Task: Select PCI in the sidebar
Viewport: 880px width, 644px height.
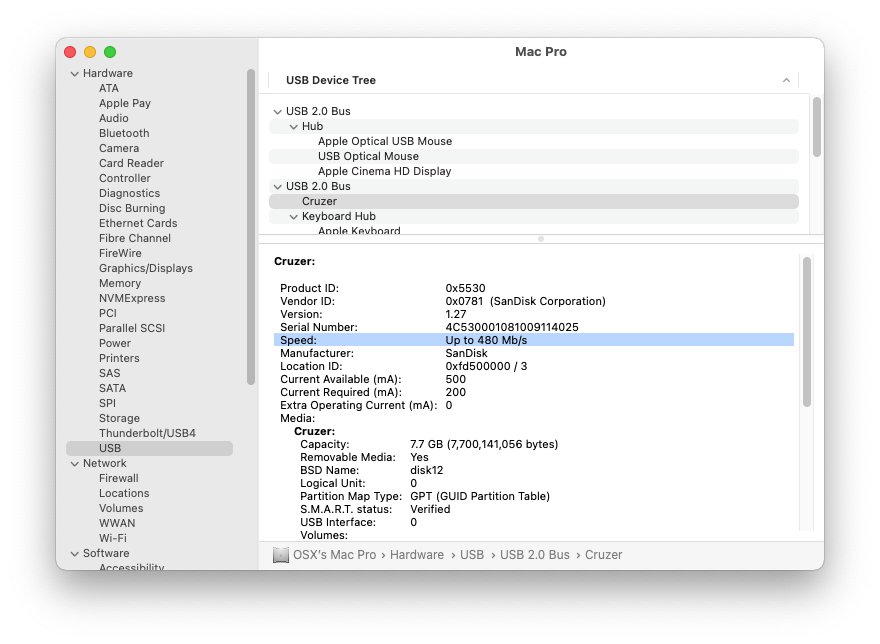Action: click(x=108, y=313)
